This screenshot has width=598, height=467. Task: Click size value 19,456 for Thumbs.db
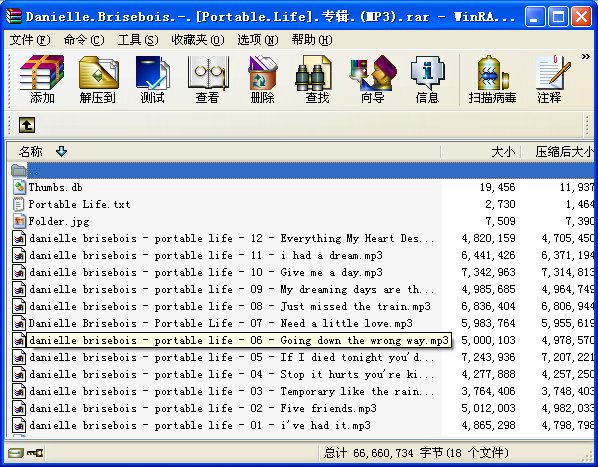(497, 187)
